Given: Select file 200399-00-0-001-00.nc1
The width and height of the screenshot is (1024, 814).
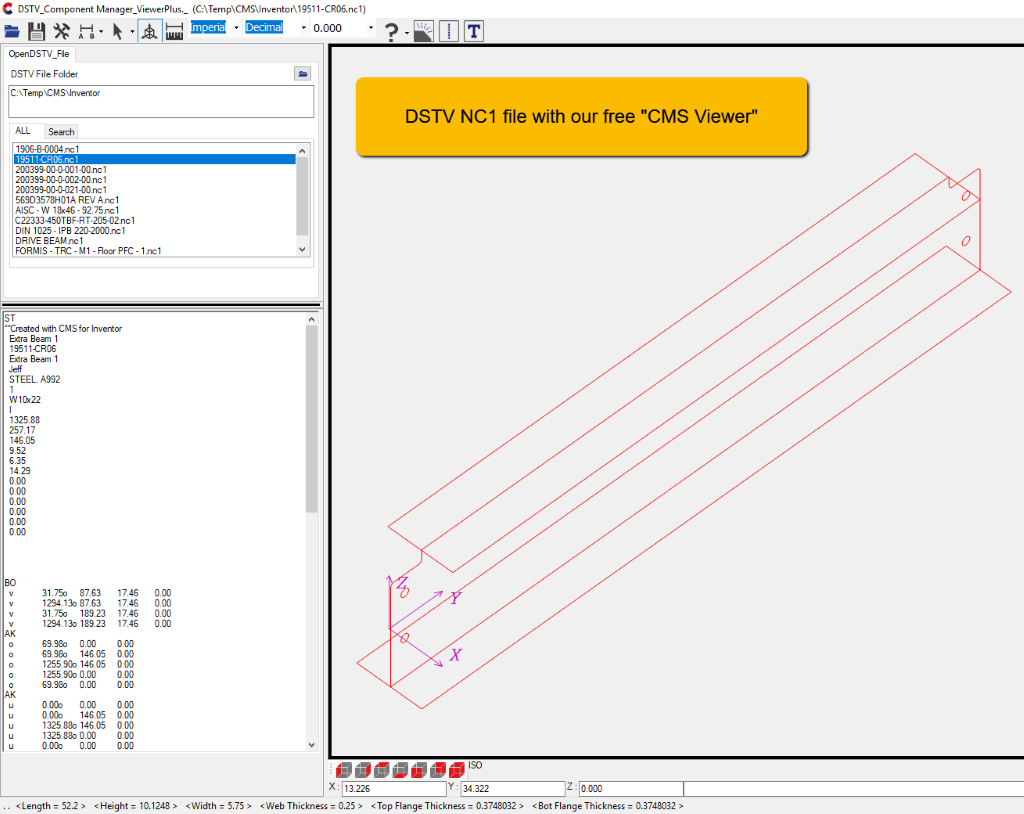Looking at the screenshot, I should 154,169.
